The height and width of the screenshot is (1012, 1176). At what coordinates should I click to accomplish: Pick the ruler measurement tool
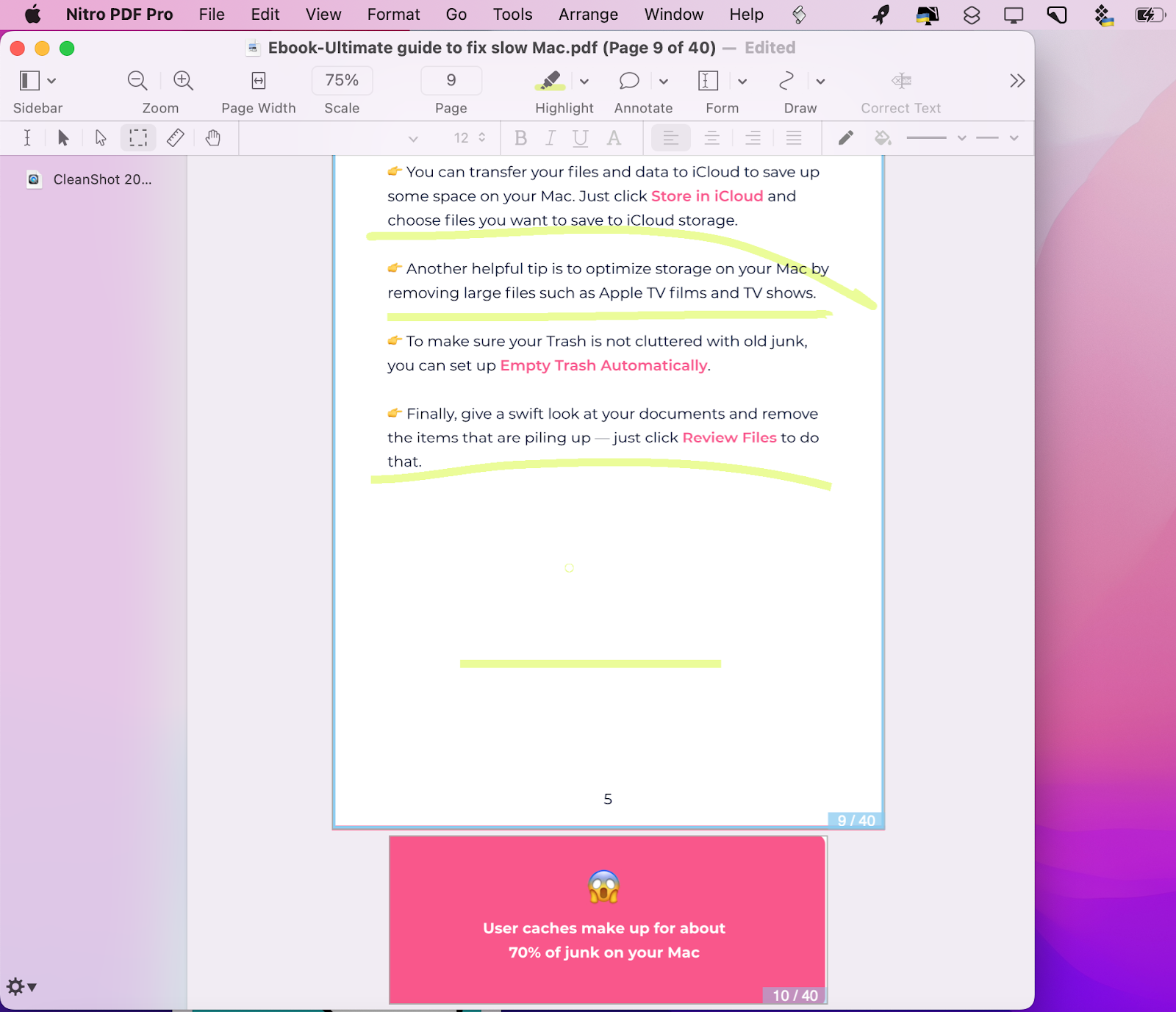point(176,137)
